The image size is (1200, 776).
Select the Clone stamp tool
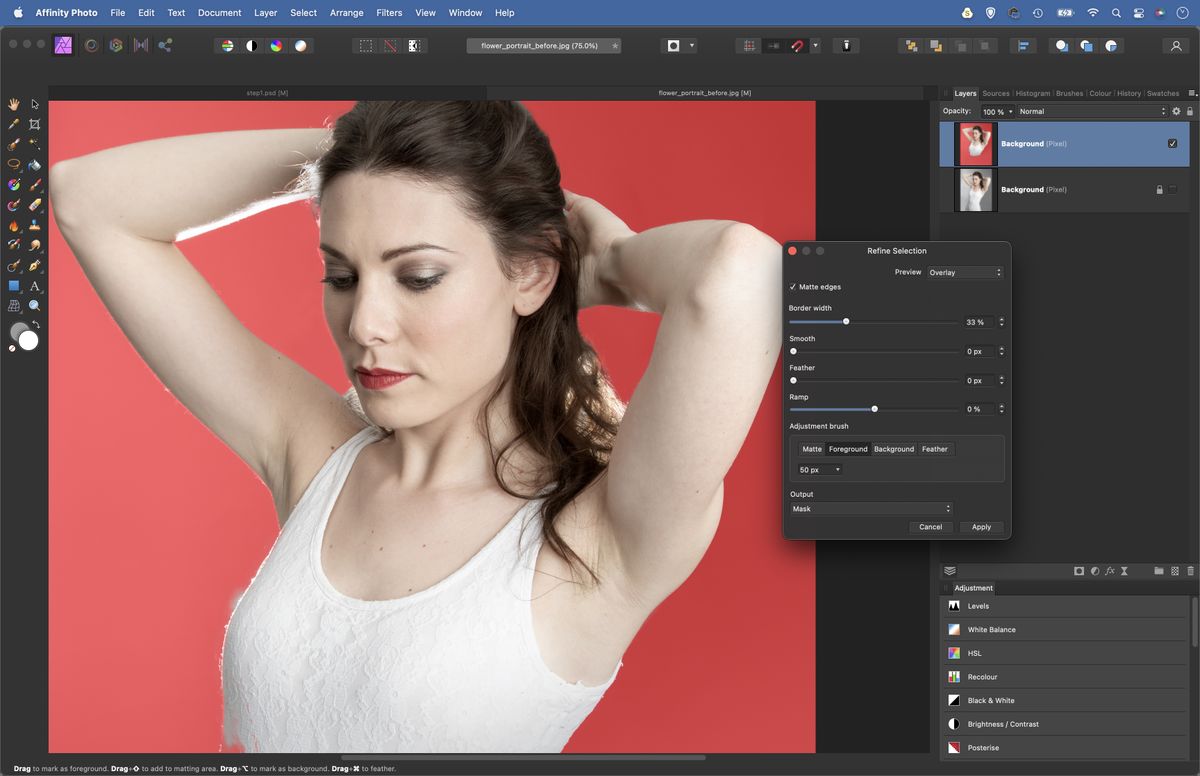[35, 226]
